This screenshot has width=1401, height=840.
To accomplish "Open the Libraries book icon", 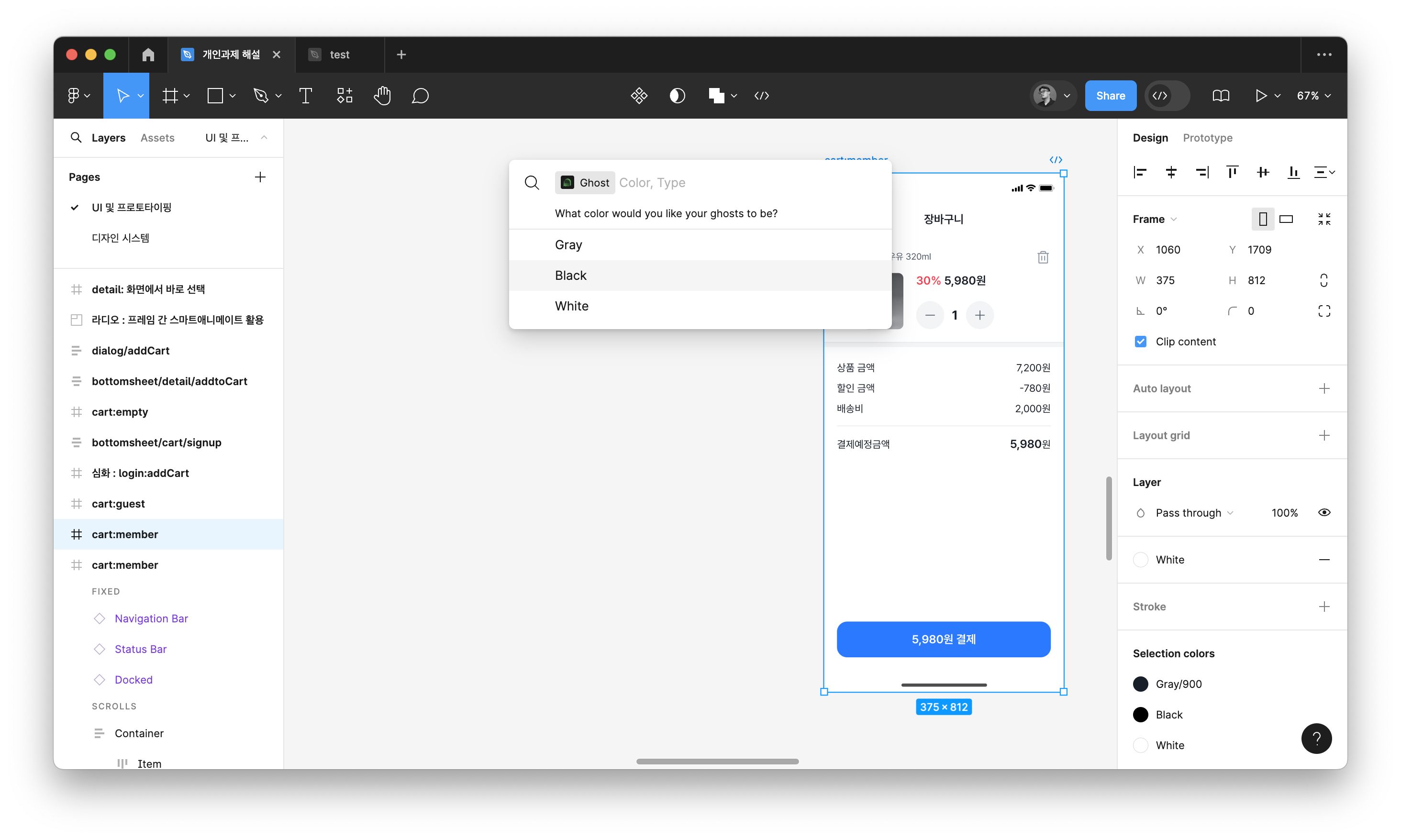I will [1221, 96].
